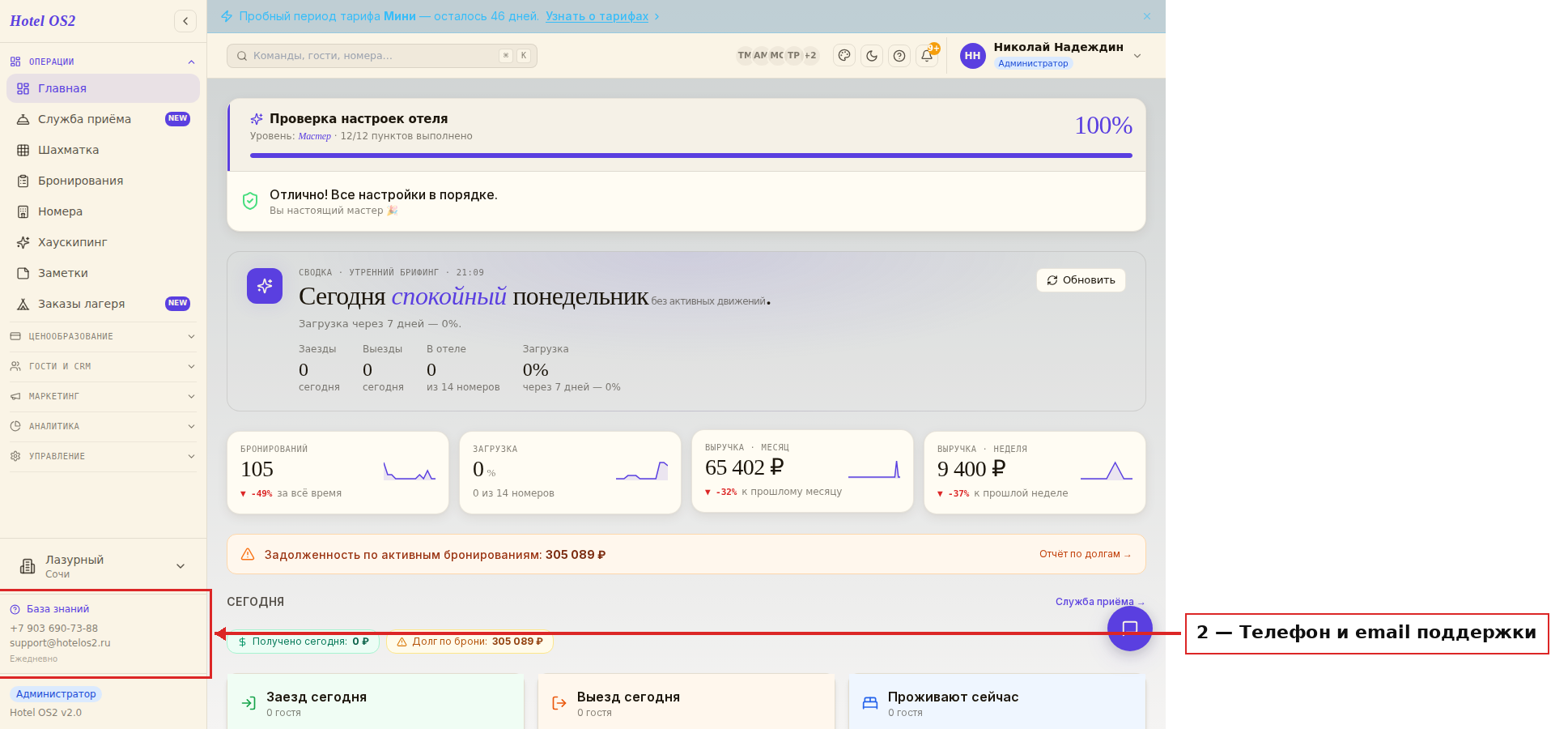Expand the АНАЛИТИКА section
1568x729 pixels.
pos(103,426)
